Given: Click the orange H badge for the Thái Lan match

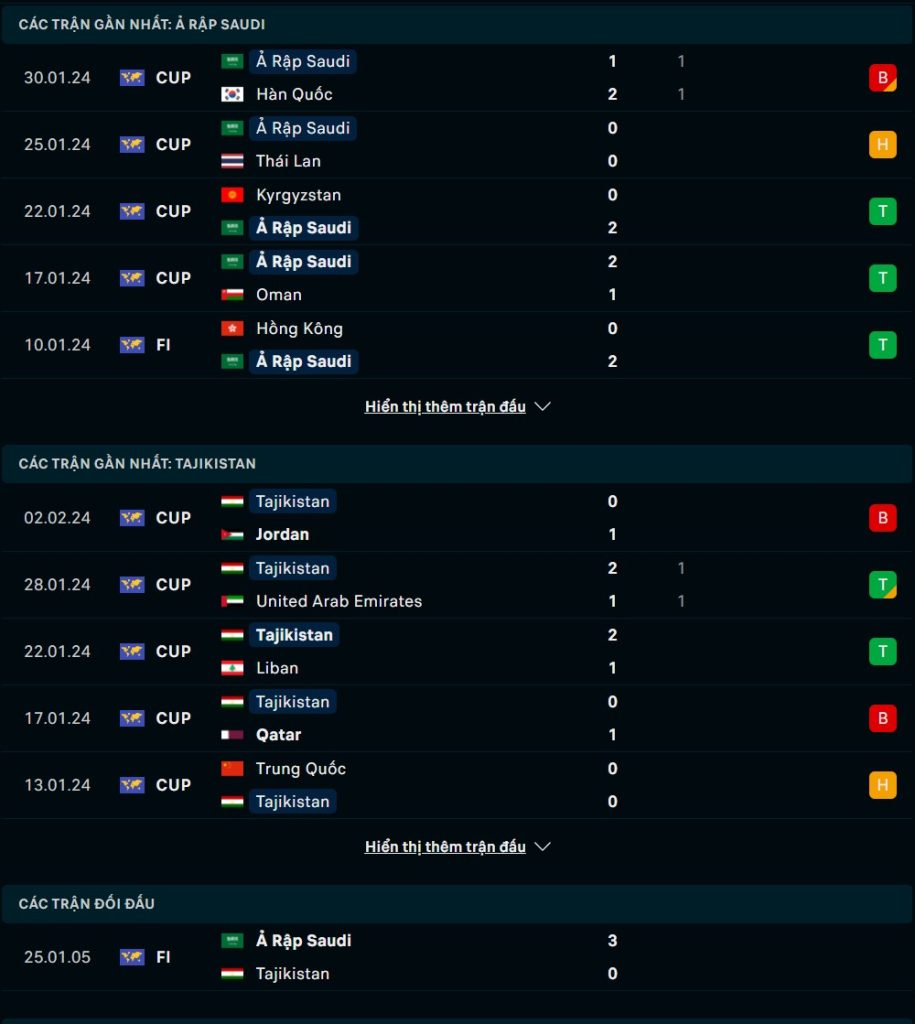Looking at the screenshot, I should [x=882, y=144].
